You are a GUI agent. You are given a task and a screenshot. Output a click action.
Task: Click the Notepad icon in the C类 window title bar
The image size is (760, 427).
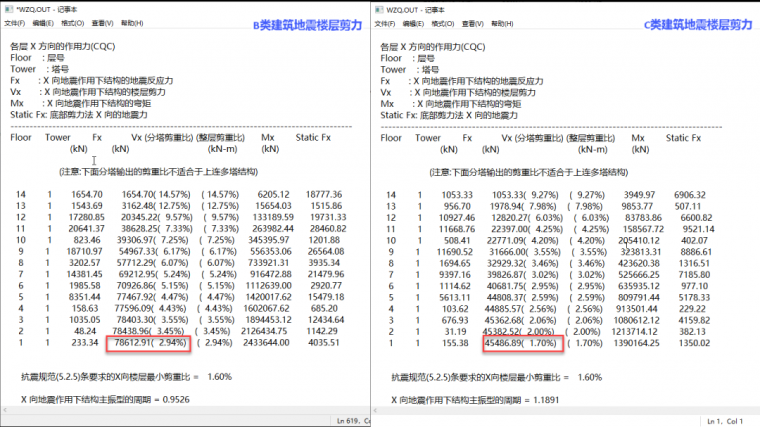(x=383, y=8)
